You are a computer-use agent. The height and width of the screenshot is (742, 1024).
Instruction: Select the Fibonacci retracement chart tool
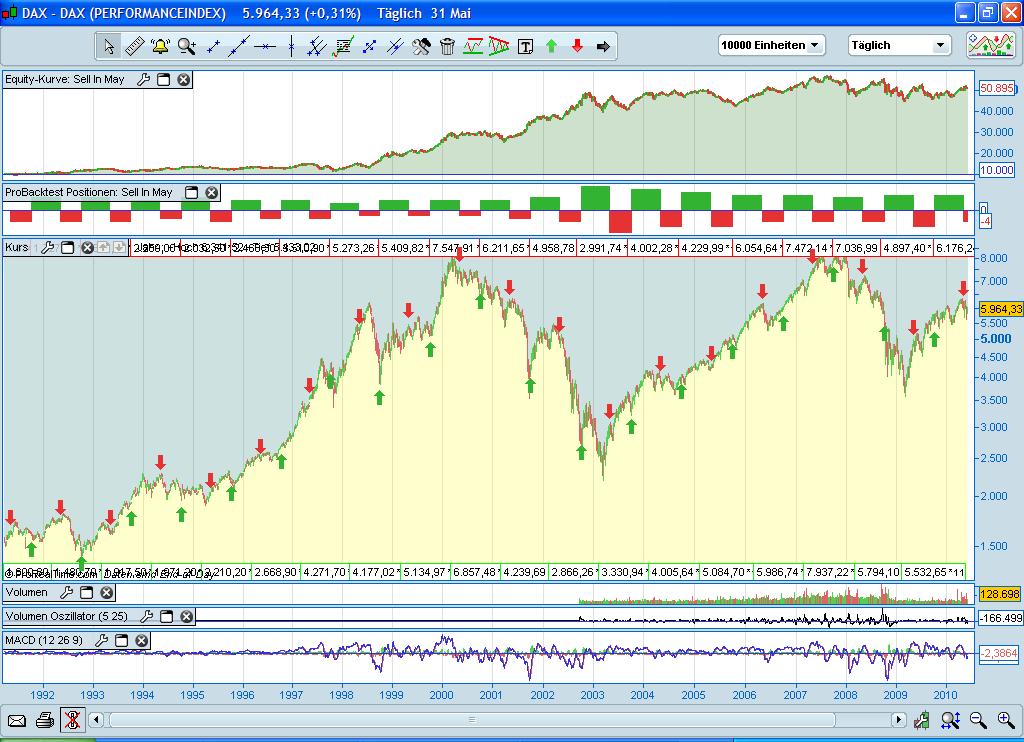[x=344, y=46]
